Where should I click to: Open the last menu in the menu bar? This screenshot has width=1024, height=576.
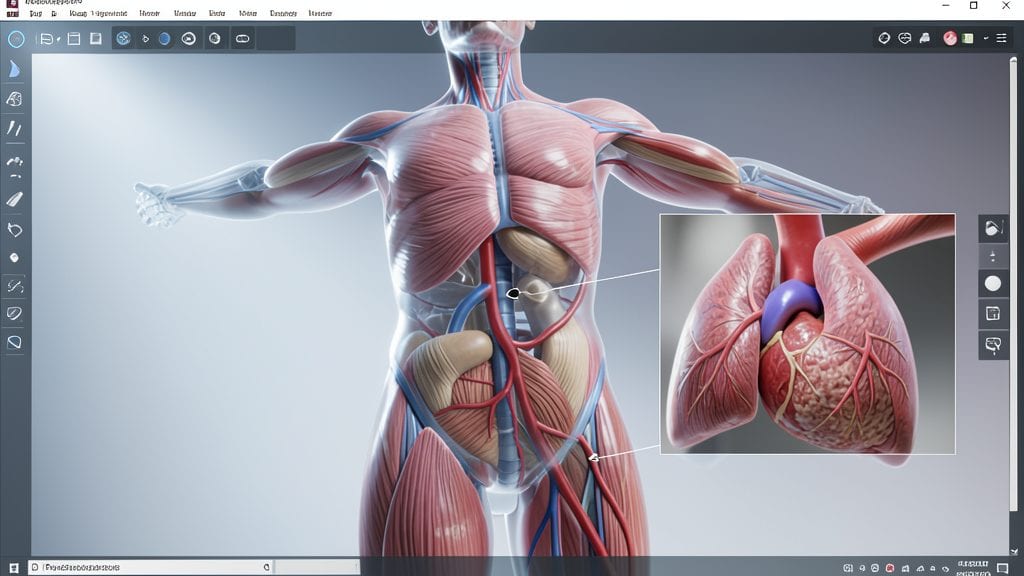(x=320, y=13)
